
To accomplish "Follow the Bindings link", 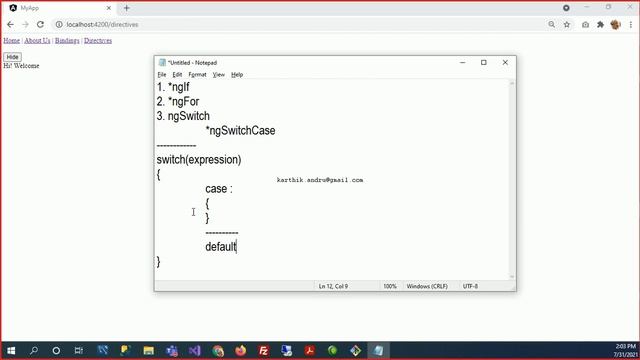I will click(x=67, y=40).
